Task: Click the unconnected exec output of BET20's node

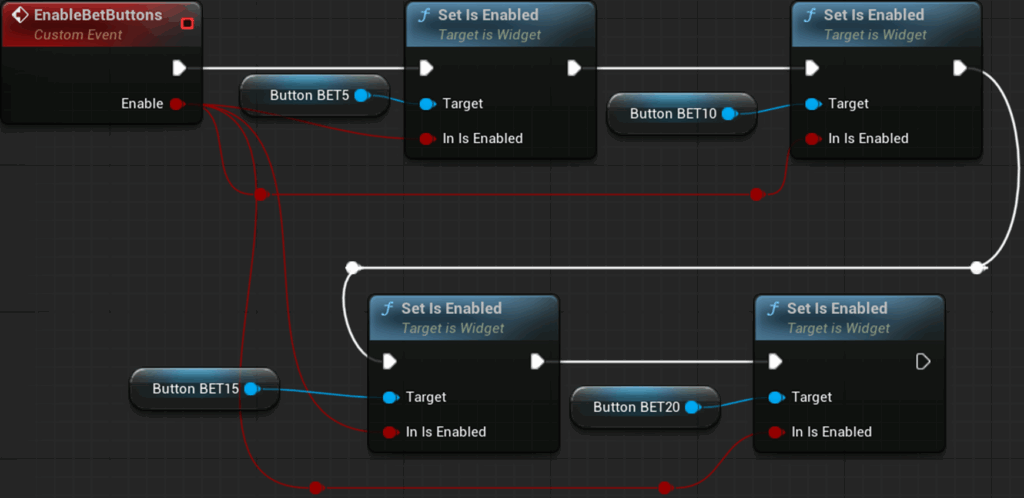Action: [923, 361]
